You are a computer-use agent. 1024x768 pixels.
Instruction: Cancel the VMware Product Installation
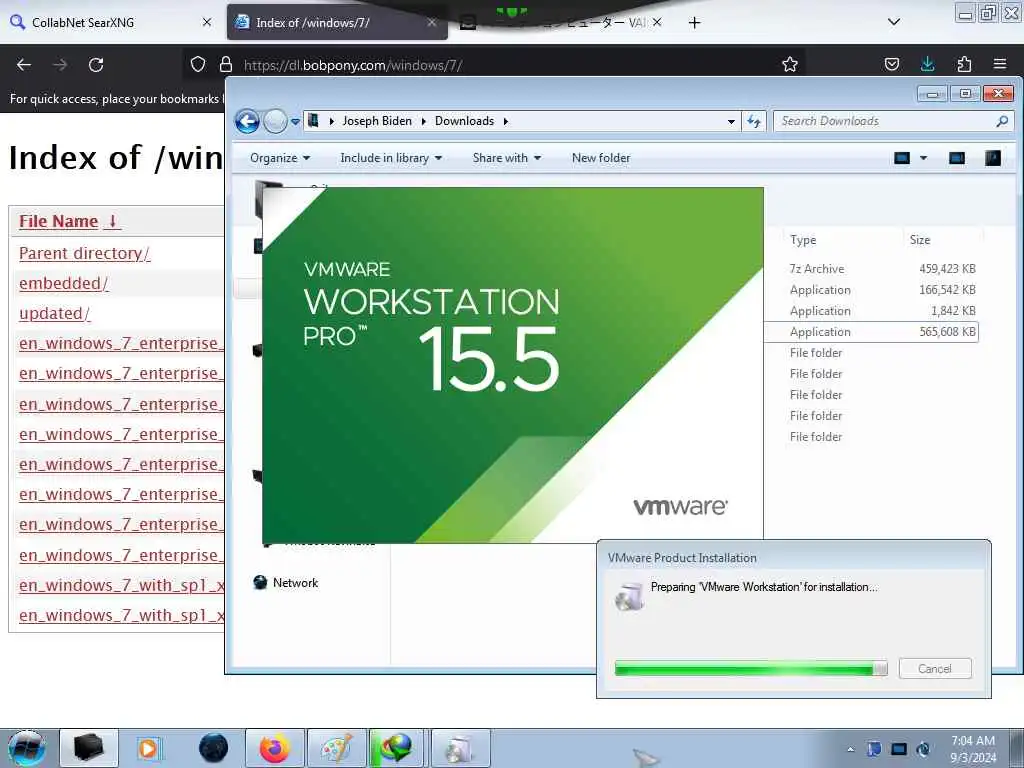click(935, 669)
